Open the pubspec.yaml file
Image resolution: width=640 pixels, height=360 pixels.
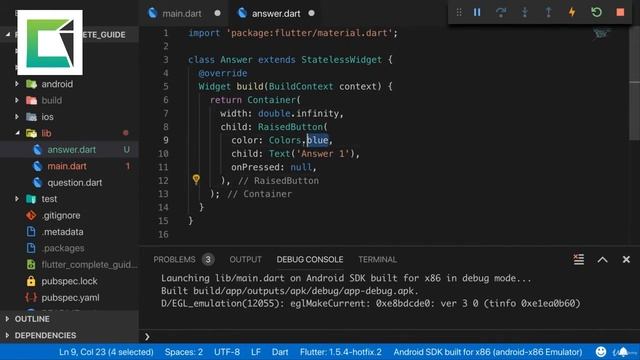[x=69, y=297]
